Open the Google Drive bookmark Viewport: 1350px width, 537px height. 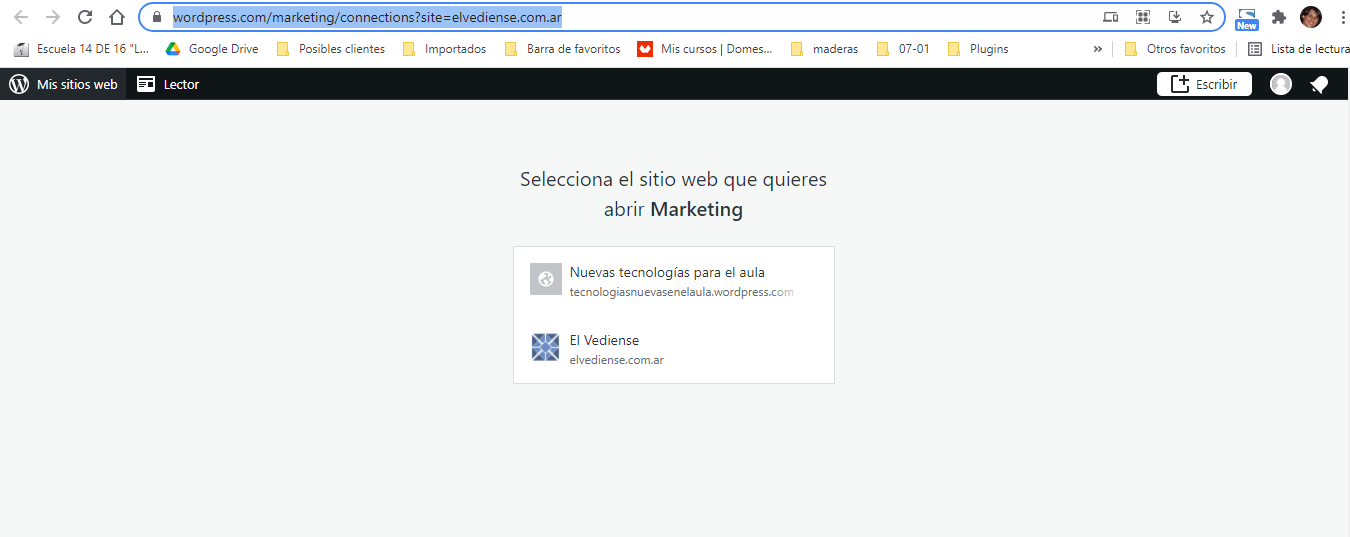point(212,49)
